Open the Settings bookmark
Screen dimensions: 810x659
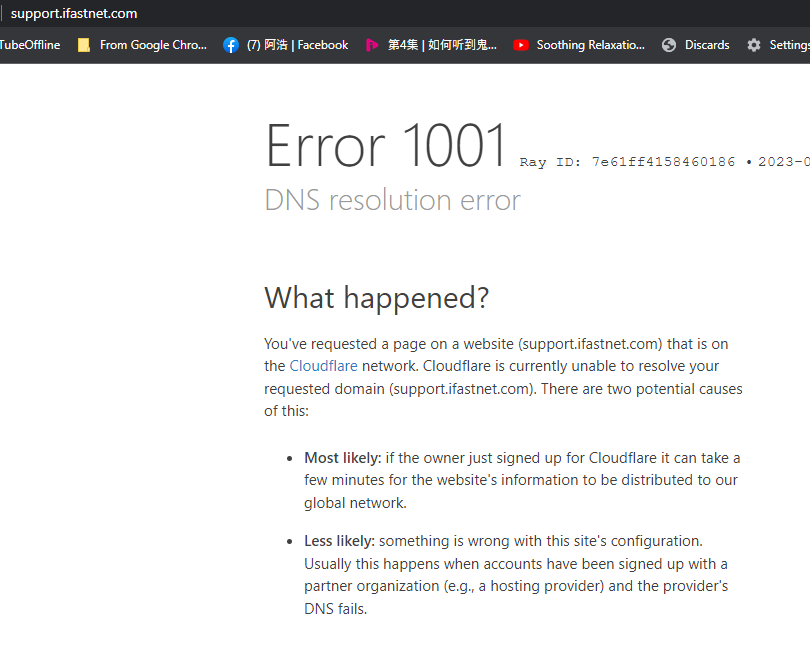(x=789, y=45)
